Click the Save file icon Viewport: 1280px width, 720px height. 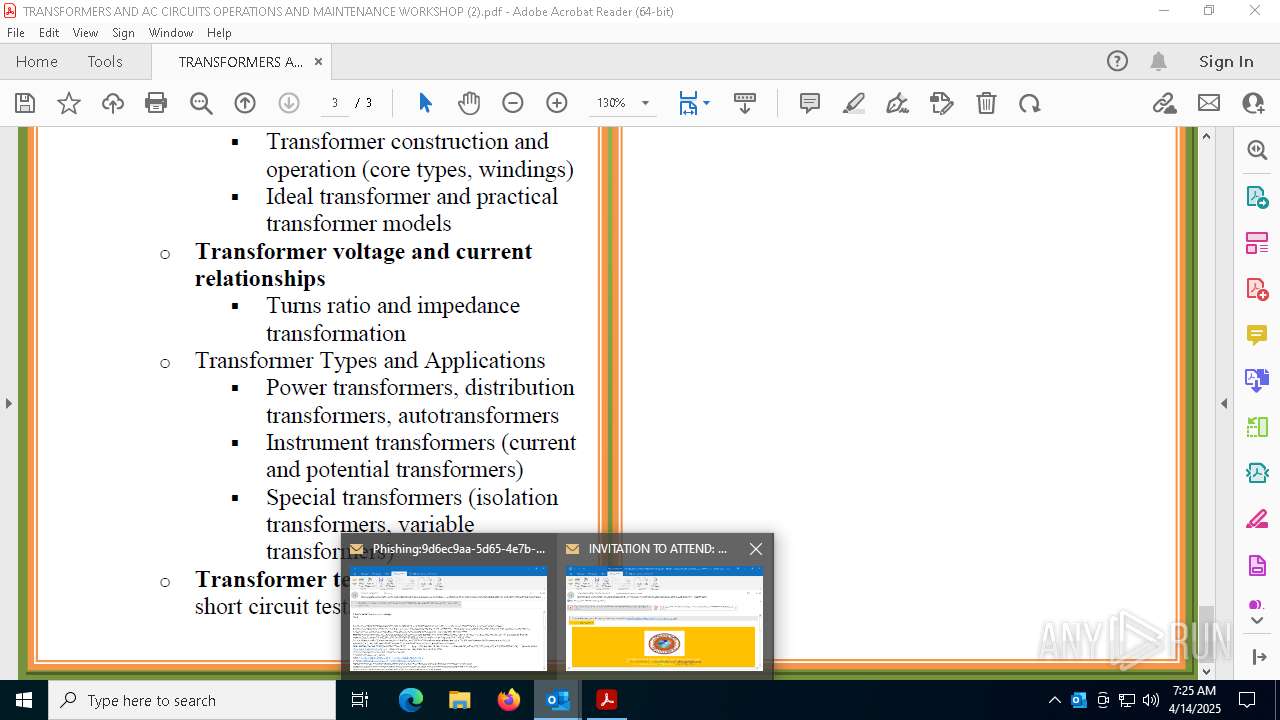point(25,103)
